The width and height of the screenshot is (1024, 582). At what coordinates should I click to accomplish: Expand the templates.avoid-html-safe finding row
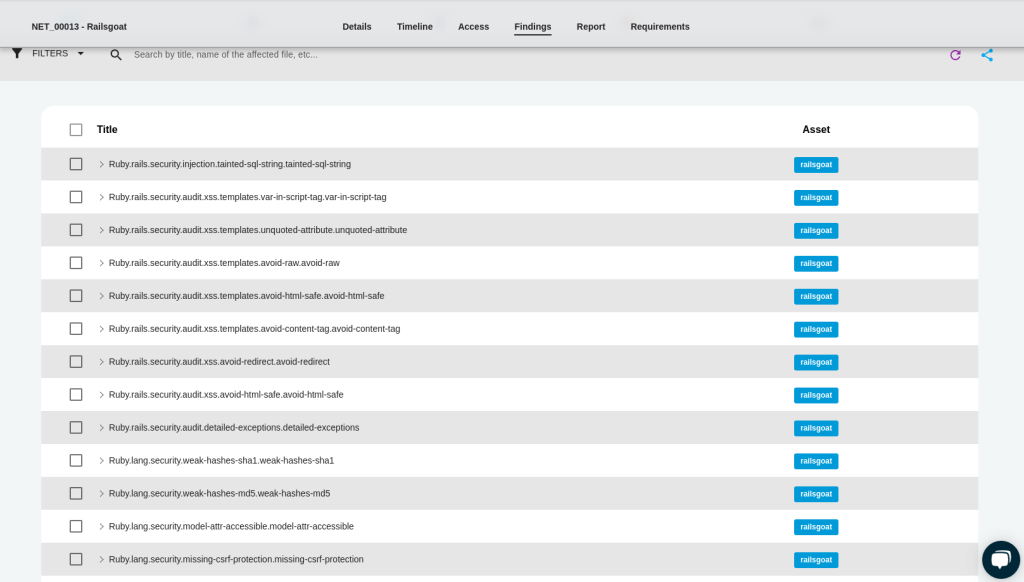click(101, 296)
